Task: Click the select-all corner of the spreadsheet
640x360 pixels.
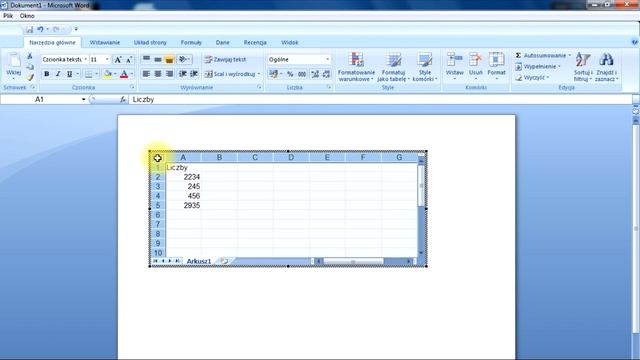Action: tap(158, 158)
